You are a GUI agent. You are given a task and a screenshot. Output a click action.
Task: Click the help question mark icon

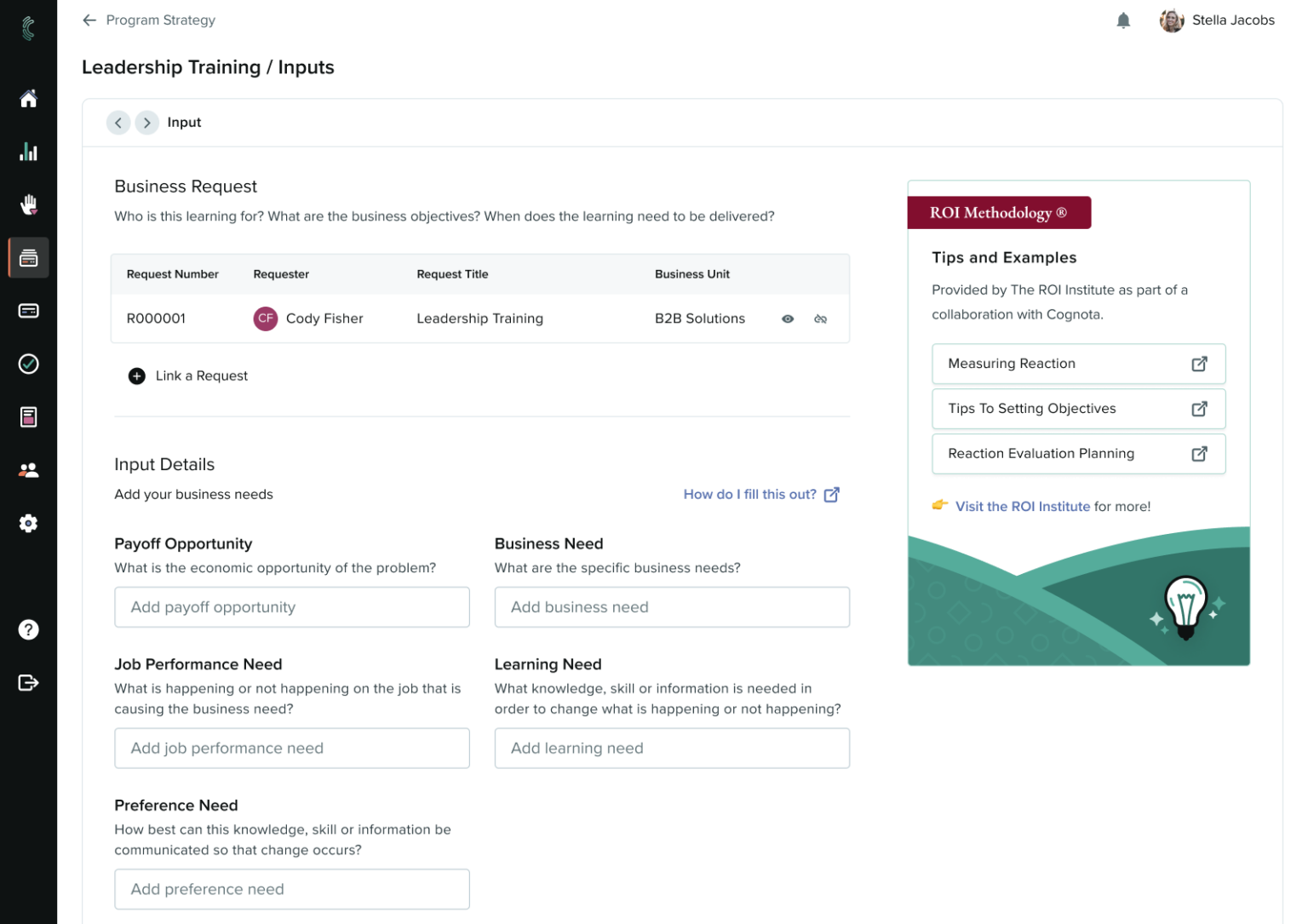[28, 629]
